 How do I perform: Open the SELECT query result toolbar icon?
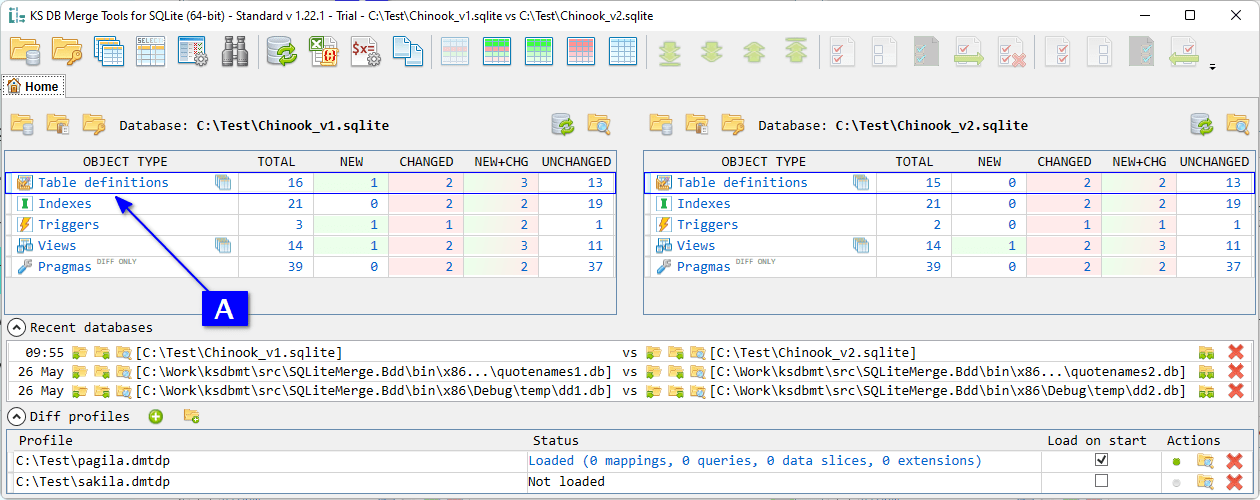(151, 51)
